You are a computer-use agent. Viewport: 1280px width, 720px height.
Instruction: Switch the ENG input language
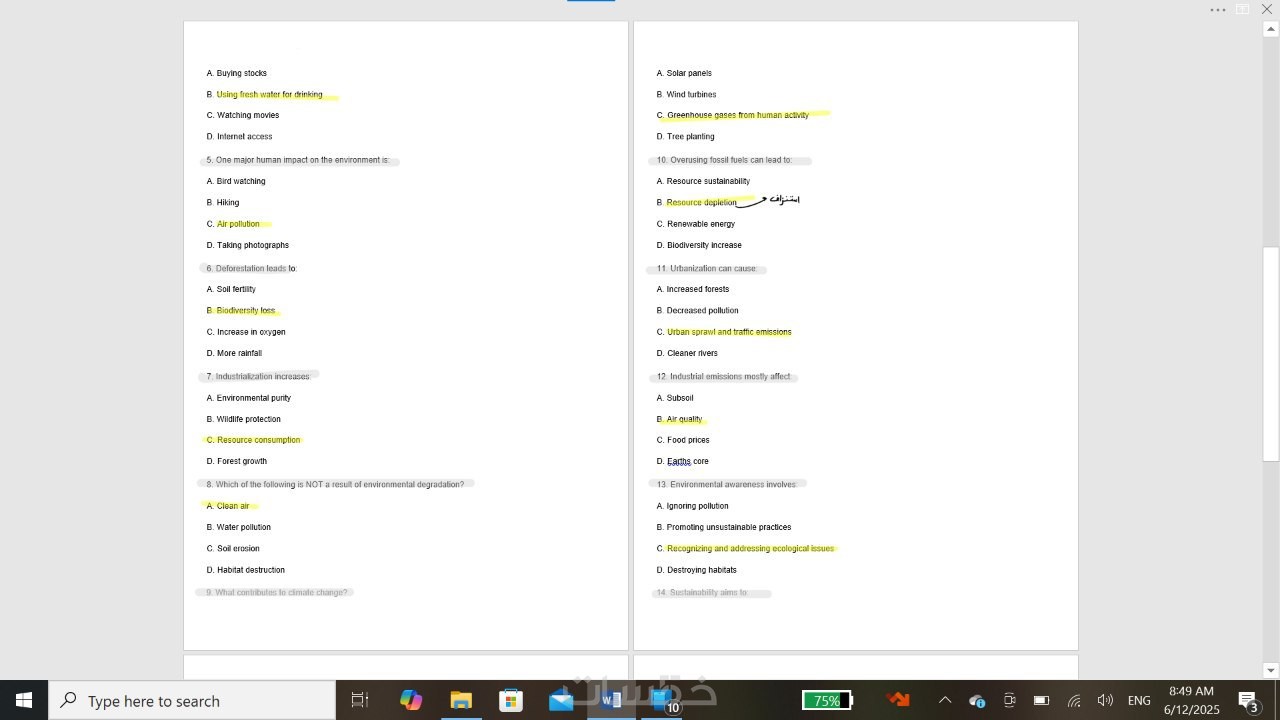(x=1139, y=700)
